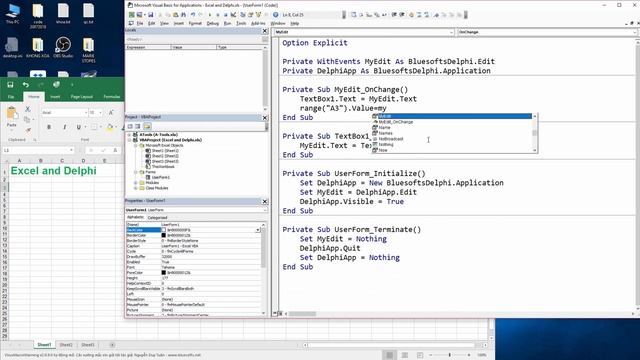Open Excel Name Box dropdown arrow
This screenshot has height=360, width=640.
click(71, 150)
